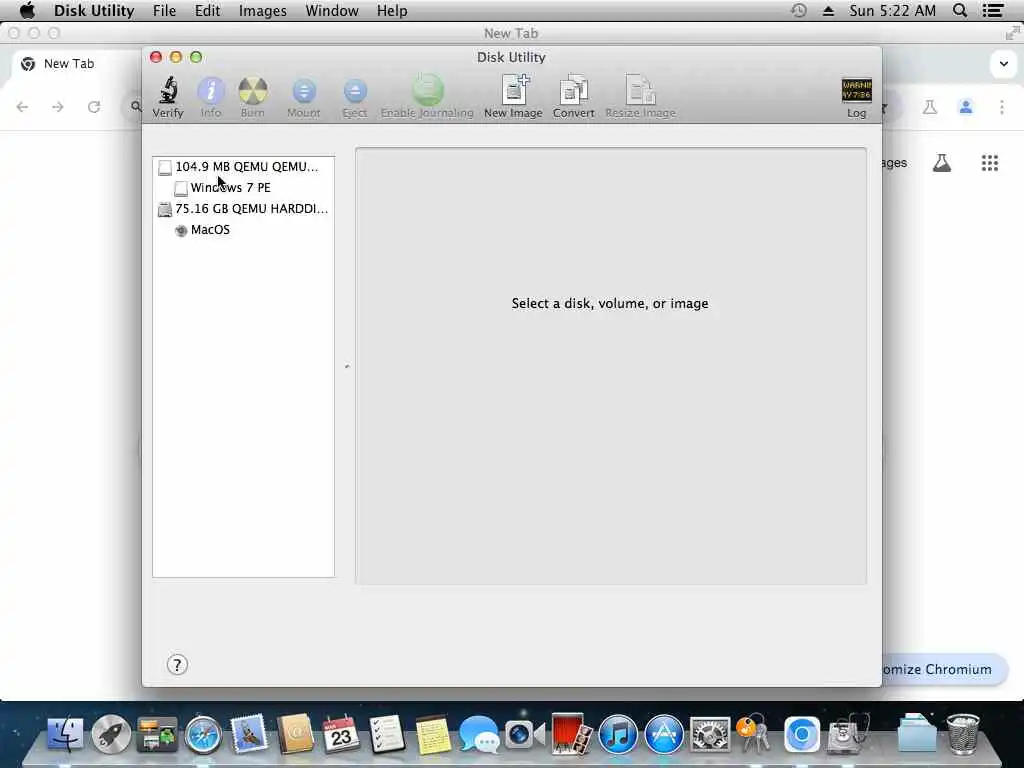Open the folder stack in the Dock
The height and width of the screenshot is (768, 1024).
(x=917, y=733)
